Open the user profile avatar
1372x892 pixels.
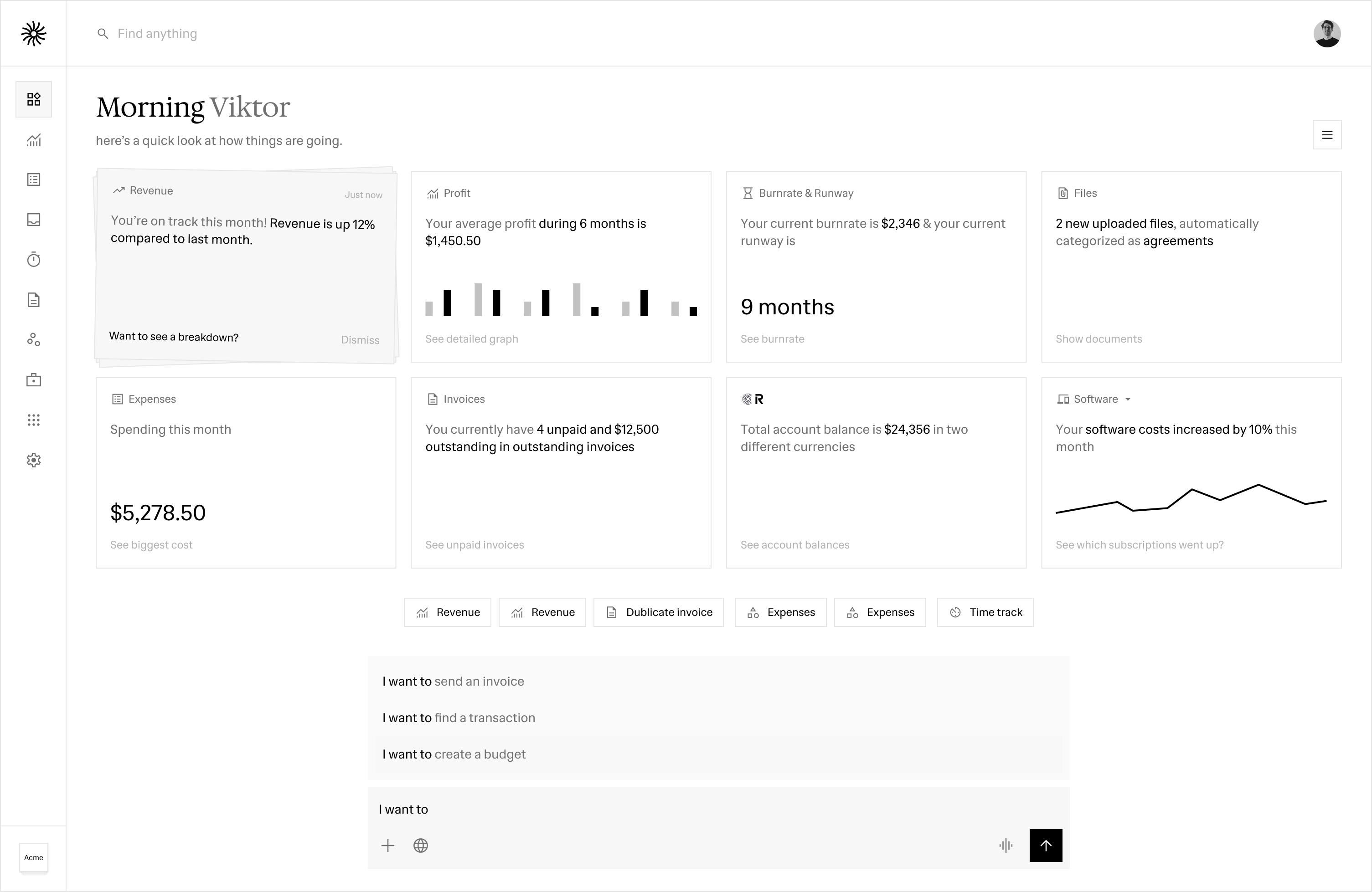[x=1327, y=33]
